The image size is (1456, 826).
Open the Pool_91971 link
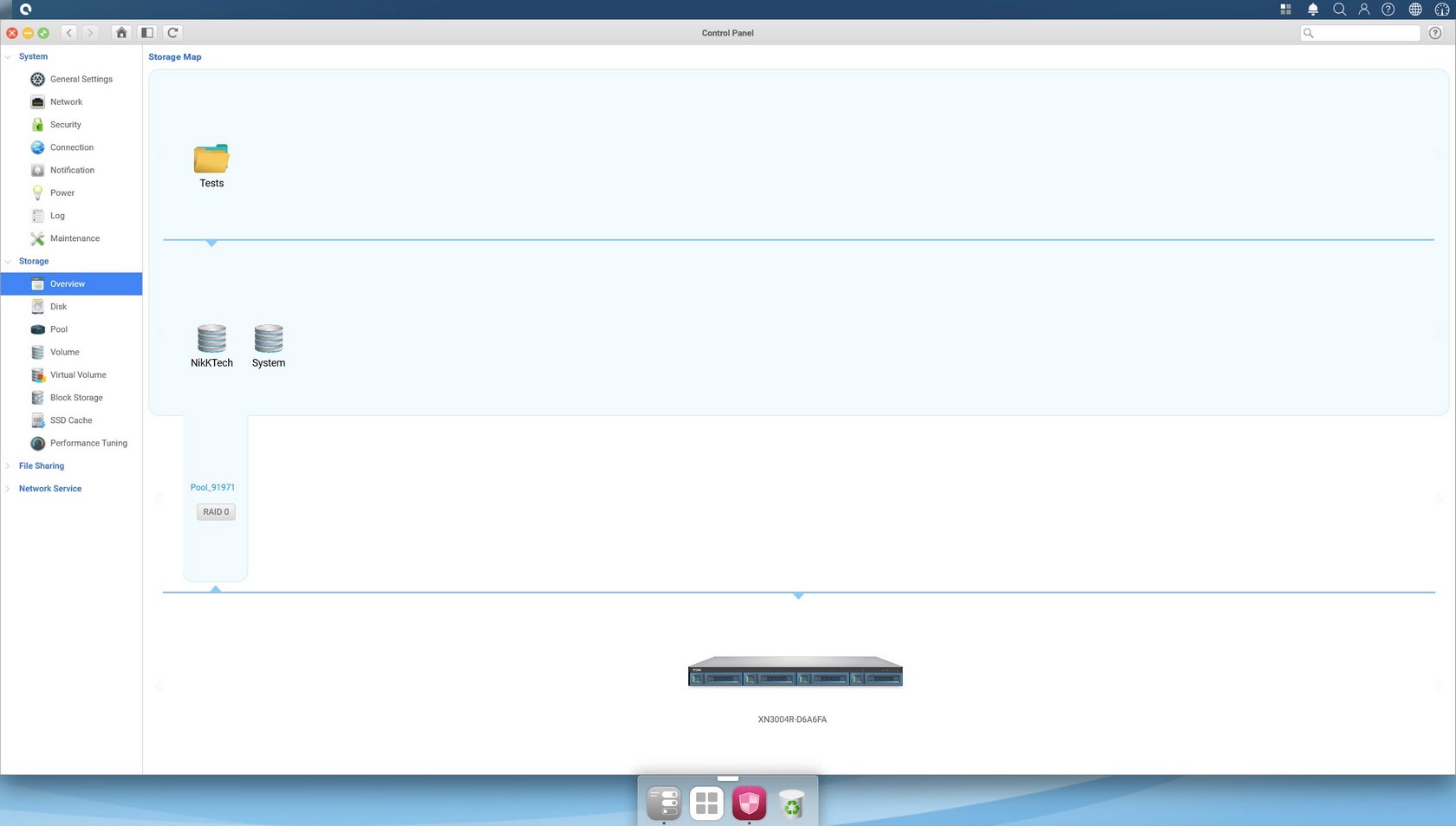point(212,487)
